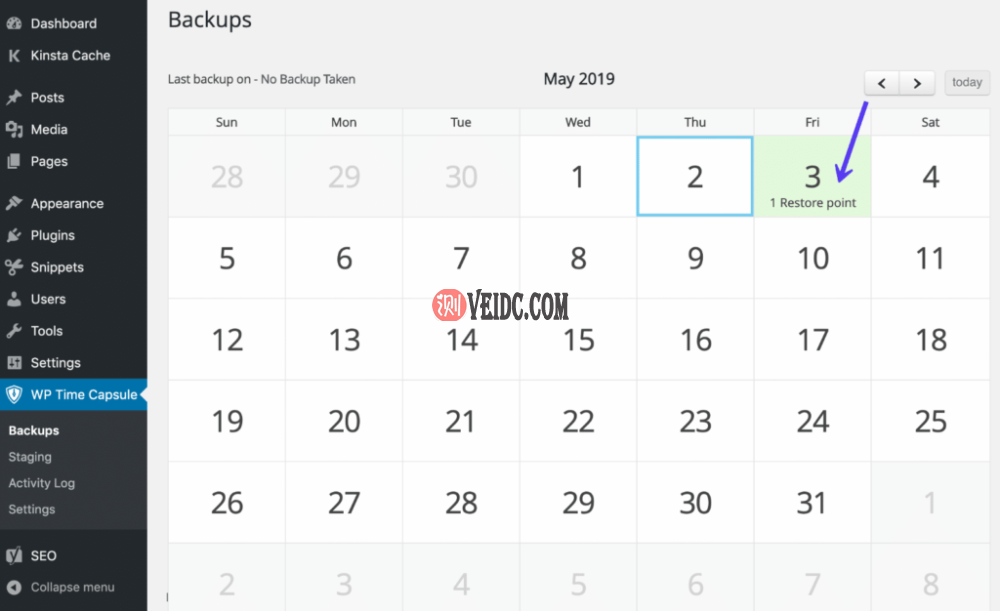Go to previous month with left arrow
Viewport: 1000px width, 611px height.
point(882,83)
